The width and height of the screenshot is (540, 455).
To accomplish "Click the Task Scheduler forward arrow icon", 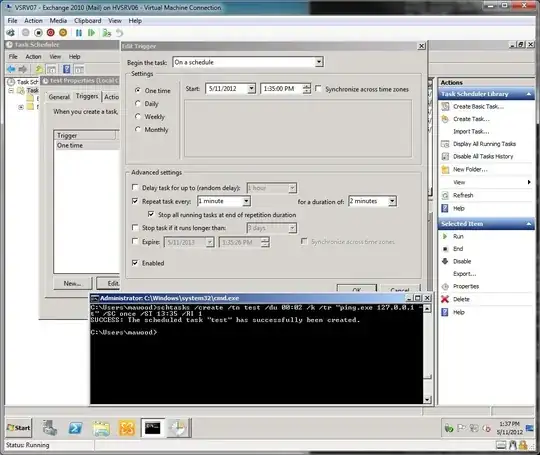I will point(23,69).
